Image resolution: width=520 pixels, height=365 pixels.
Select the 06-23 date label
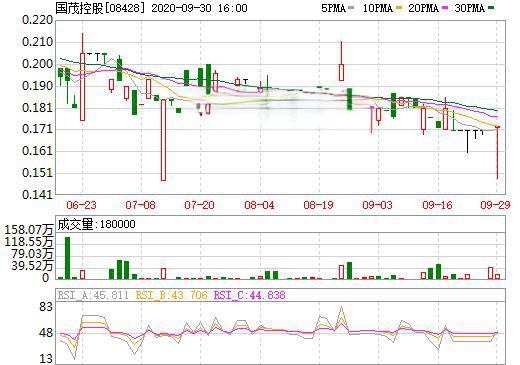pos(81,205)
